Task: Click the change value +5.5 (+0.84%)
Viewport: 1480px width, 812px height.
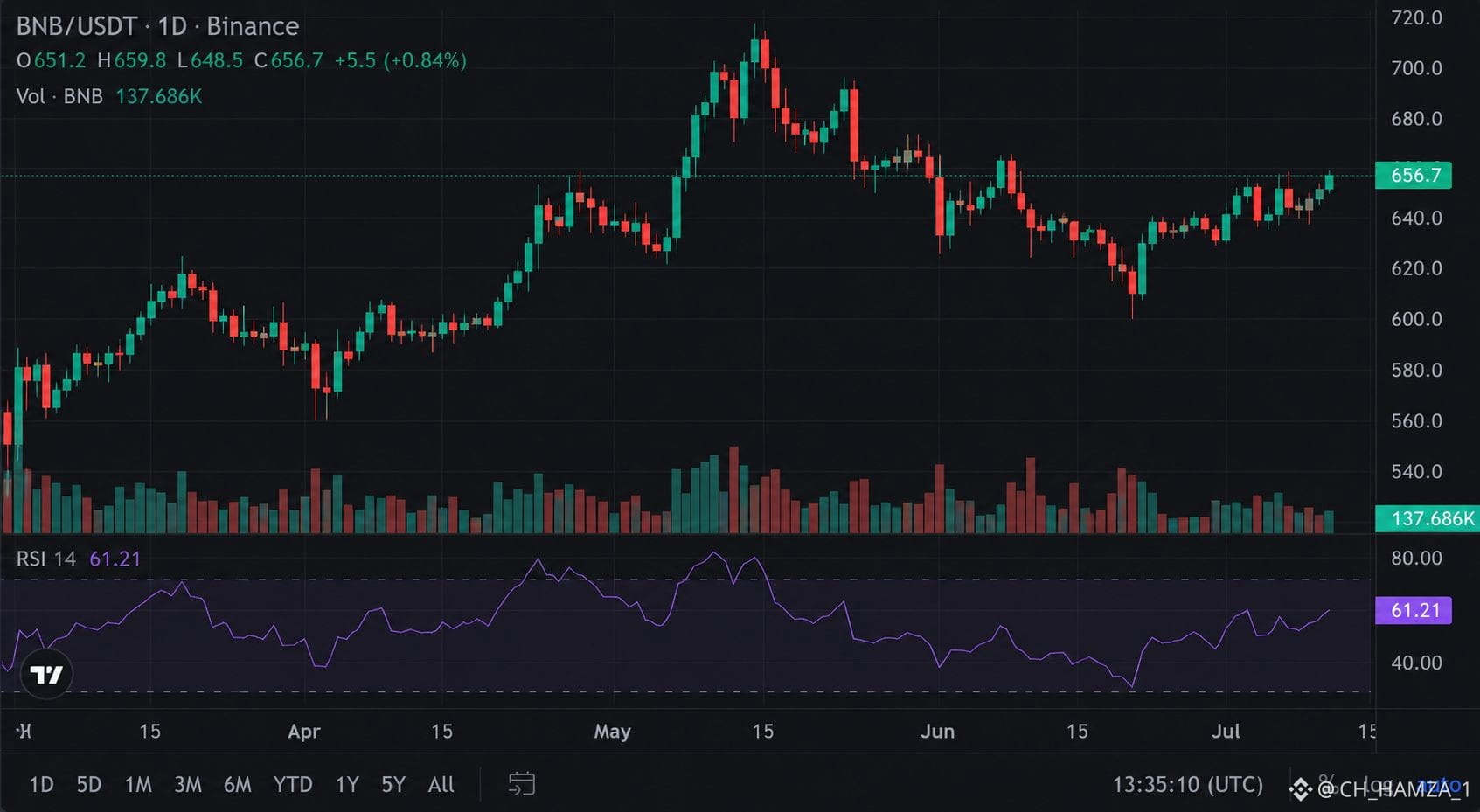Action: [400, 60]
